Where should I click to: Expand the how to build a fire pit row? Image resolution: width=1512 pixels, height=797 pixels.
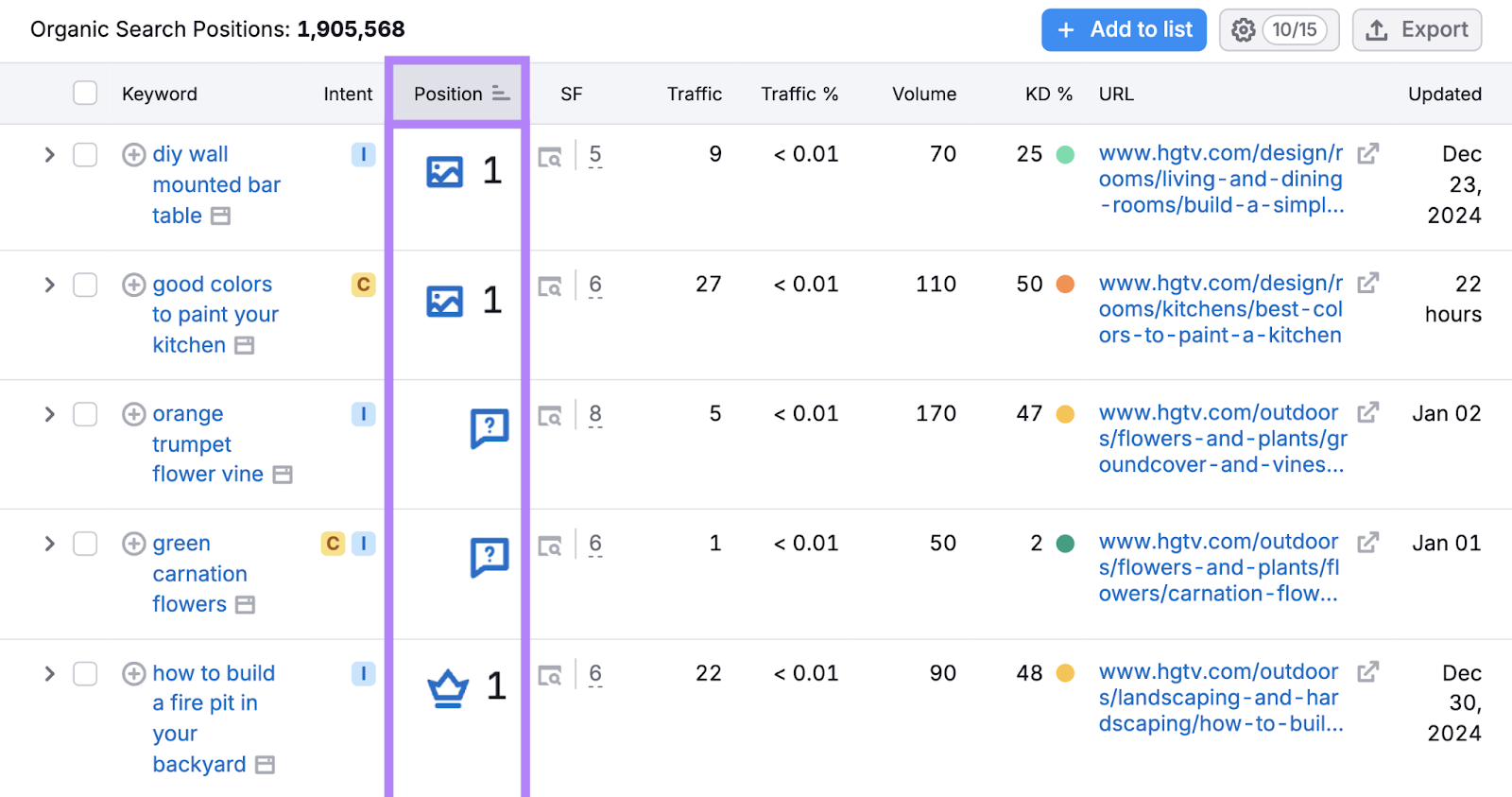(x=49, y=673)
